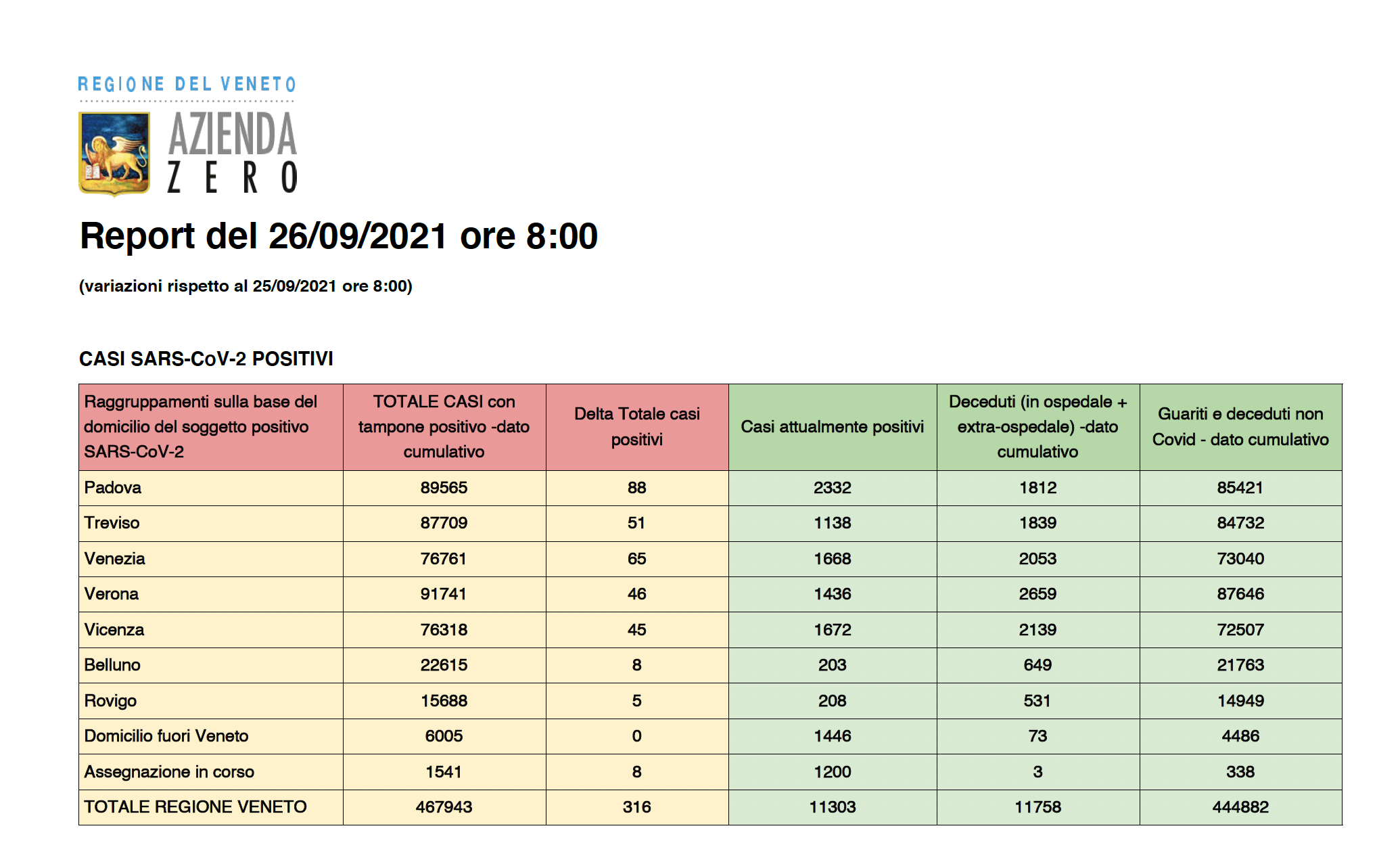Click Padova deceased value 1812
Image resolution: width=1400 pixels, height=864 pixels.
click(1038, 488)
